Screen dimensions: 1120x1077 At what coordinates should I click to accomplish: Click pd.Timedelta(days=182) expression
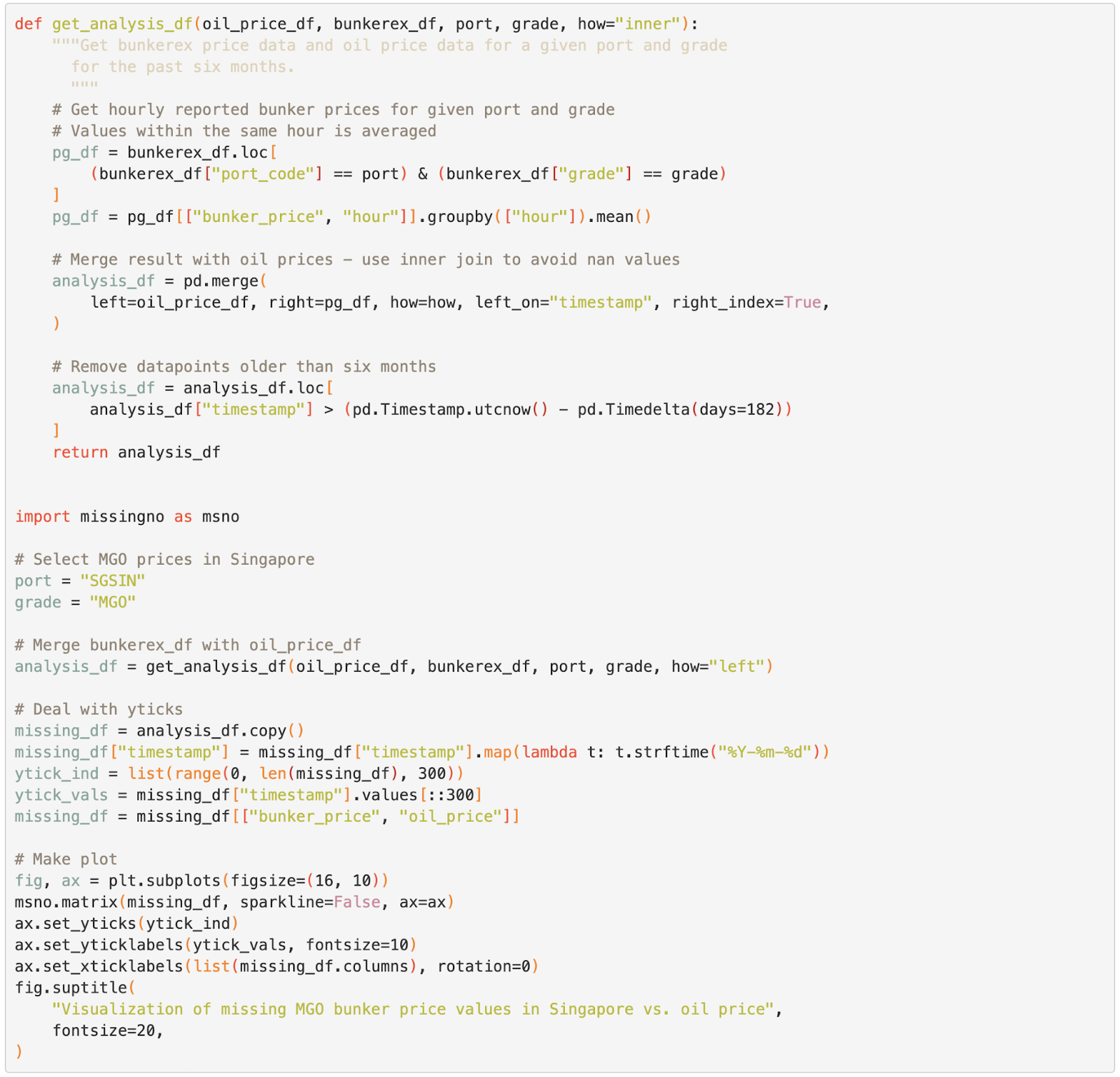pos(680,409)
